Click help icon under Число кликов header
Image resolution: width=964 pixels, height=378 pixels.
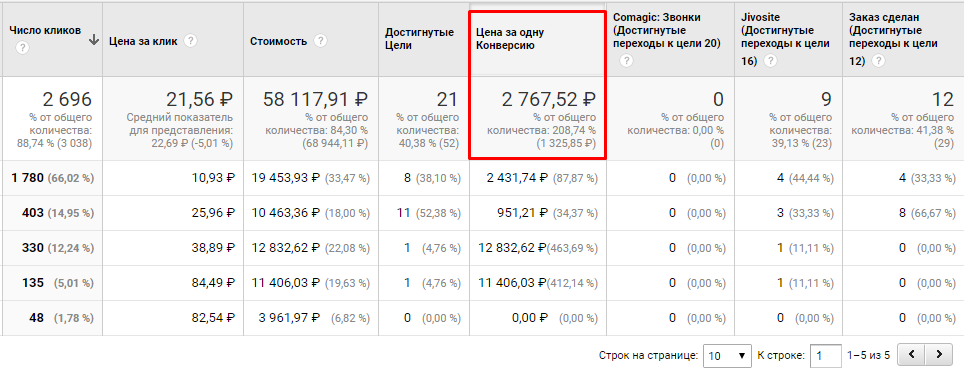(x=22, y=48)
